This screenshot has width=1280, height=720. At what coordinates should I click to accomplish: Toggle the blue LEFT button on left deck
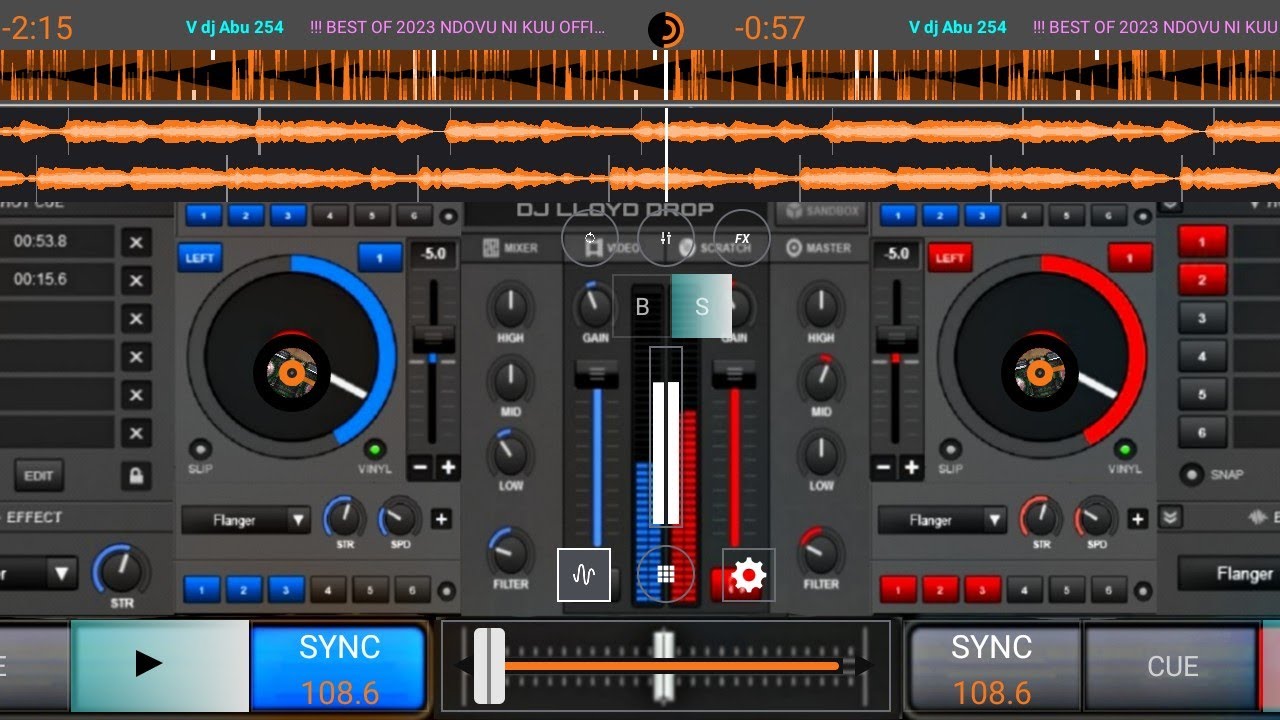200,257
